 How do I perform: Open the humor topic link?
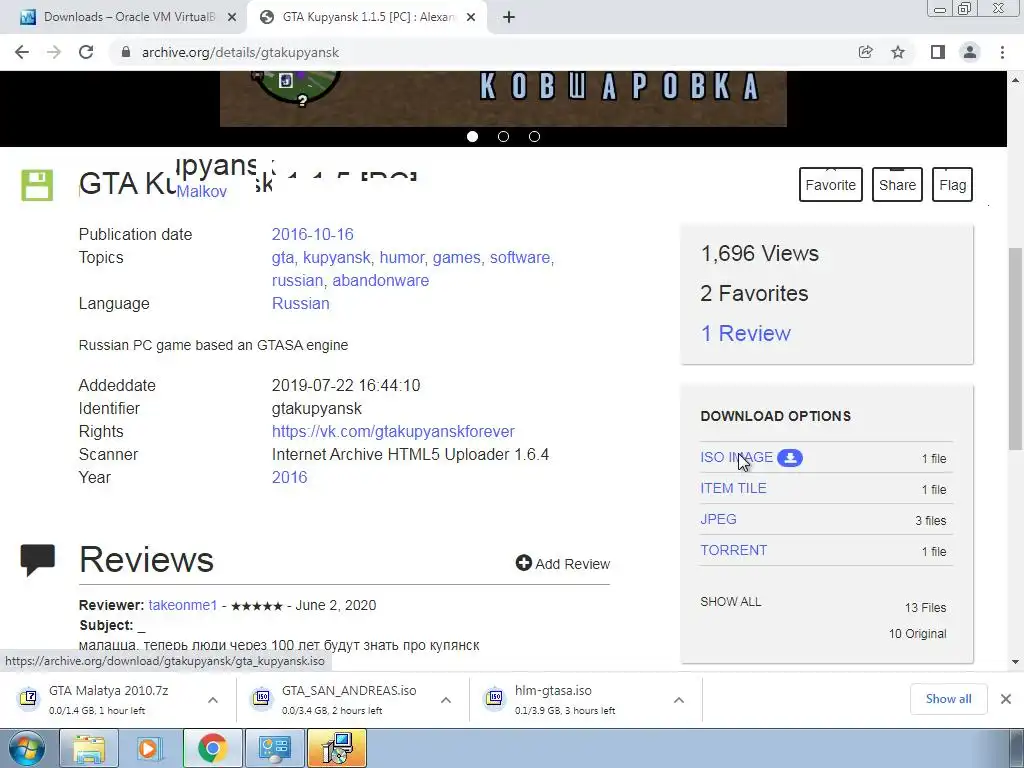pyautogui.click(x=402, y=257)
